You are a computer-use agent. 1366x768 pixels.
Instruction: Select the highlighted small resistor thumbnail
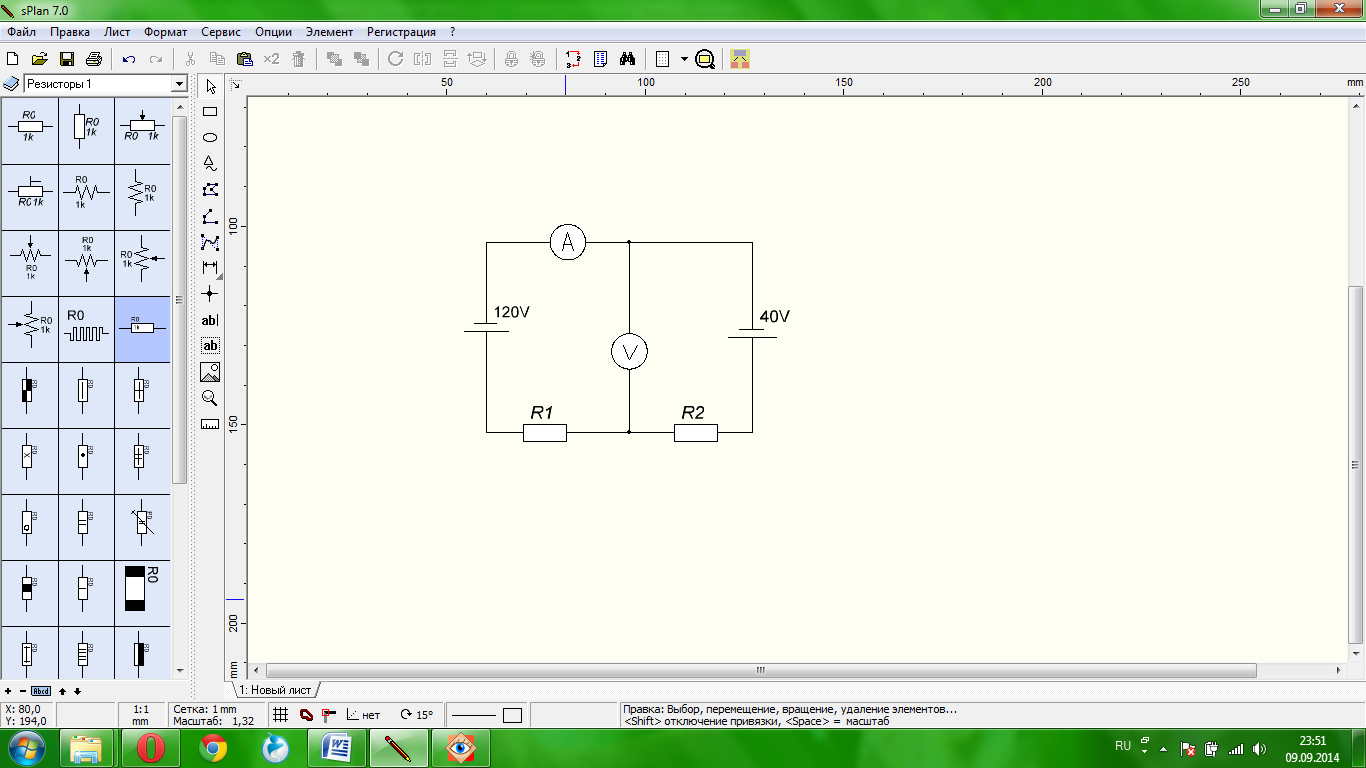click(x=142, y=329)
